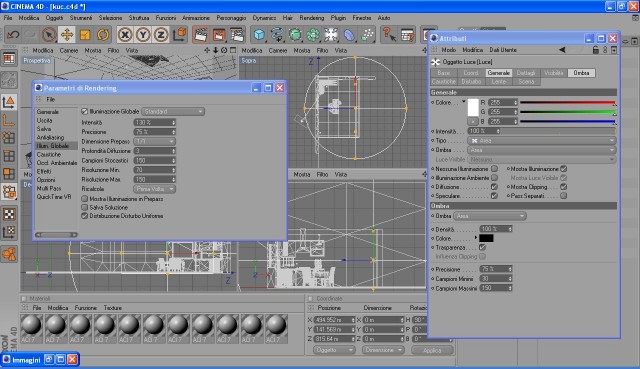
Task: Select Antialiasing in render settings list
Action: [x=50, y=138]
